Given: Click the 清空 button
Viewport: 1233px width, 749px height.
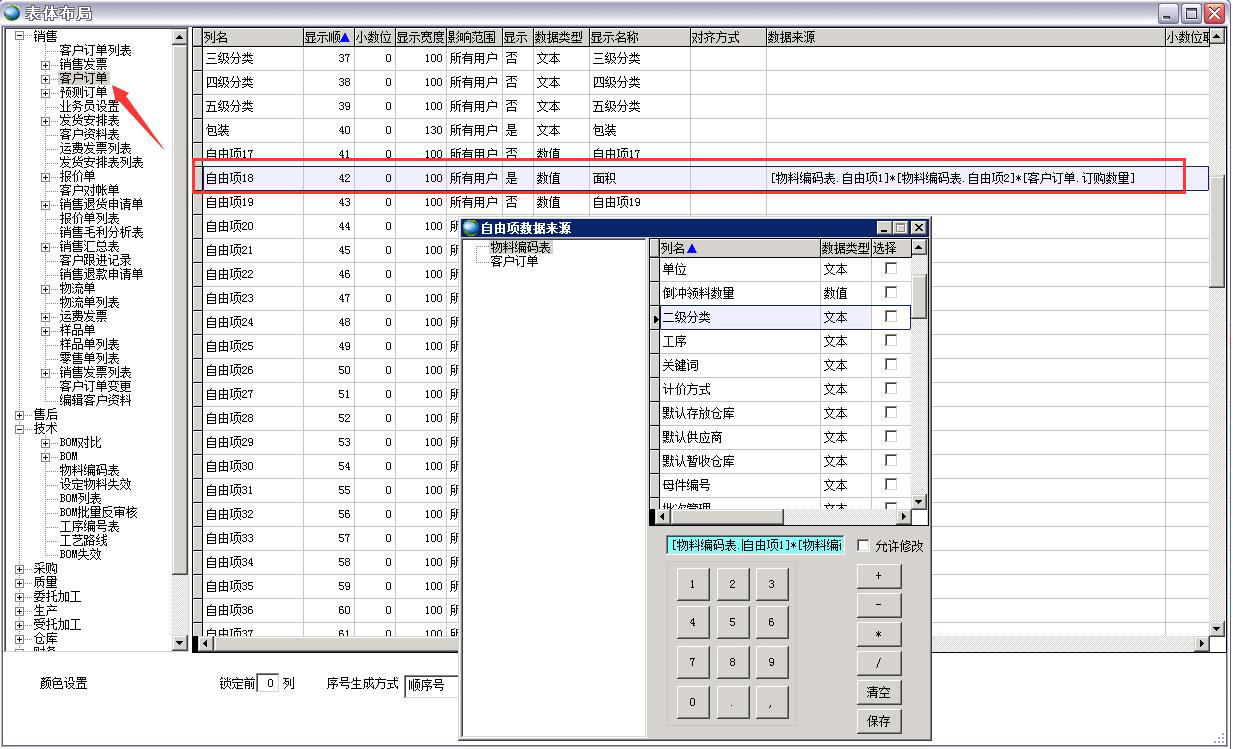Looking at the screenshot, I should pos(878,692).
